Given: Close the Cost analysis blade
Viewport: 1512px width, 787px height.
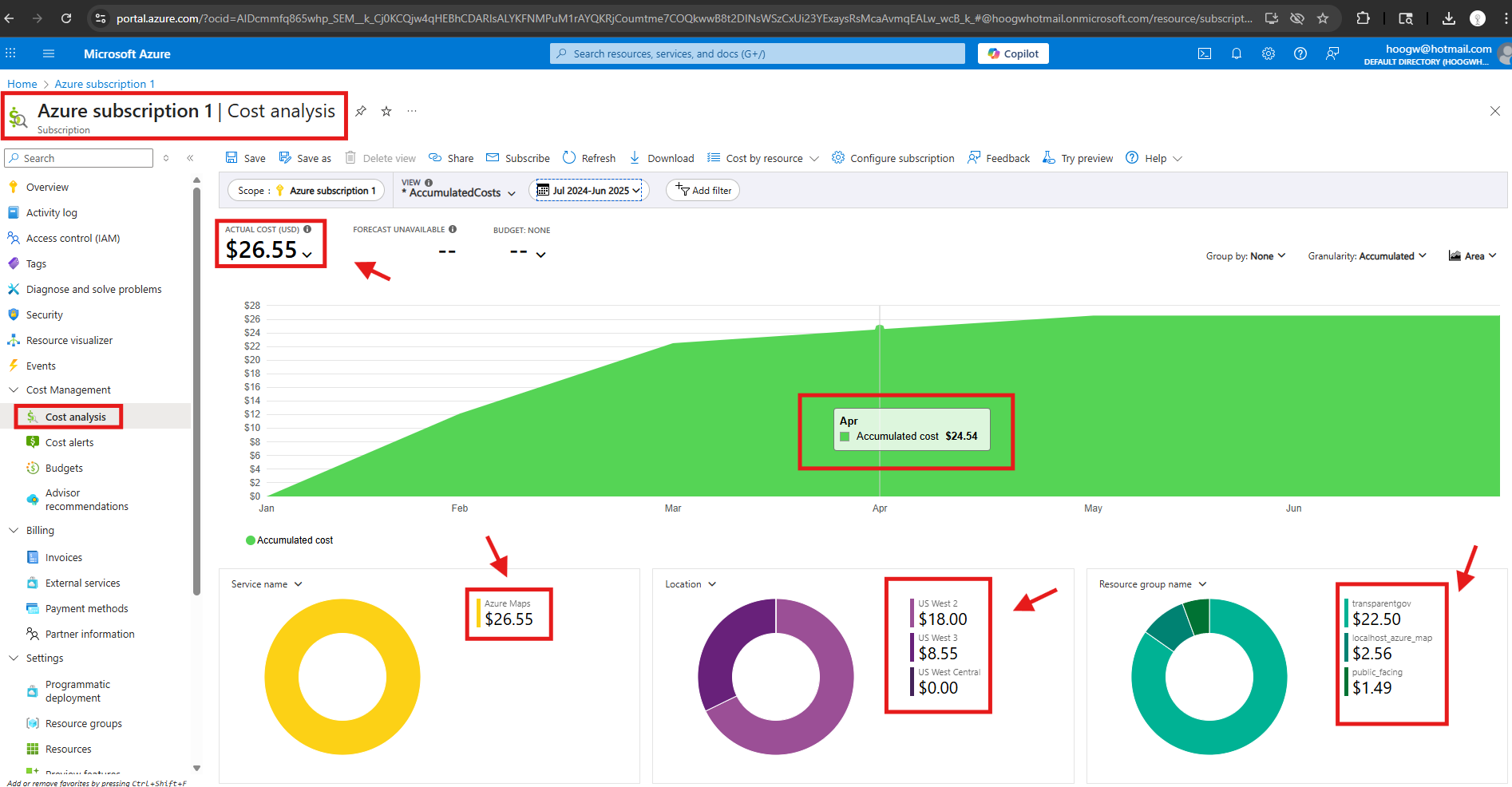Looking at the screenshot, I should pyautogui.click(x=1495, y=111).
